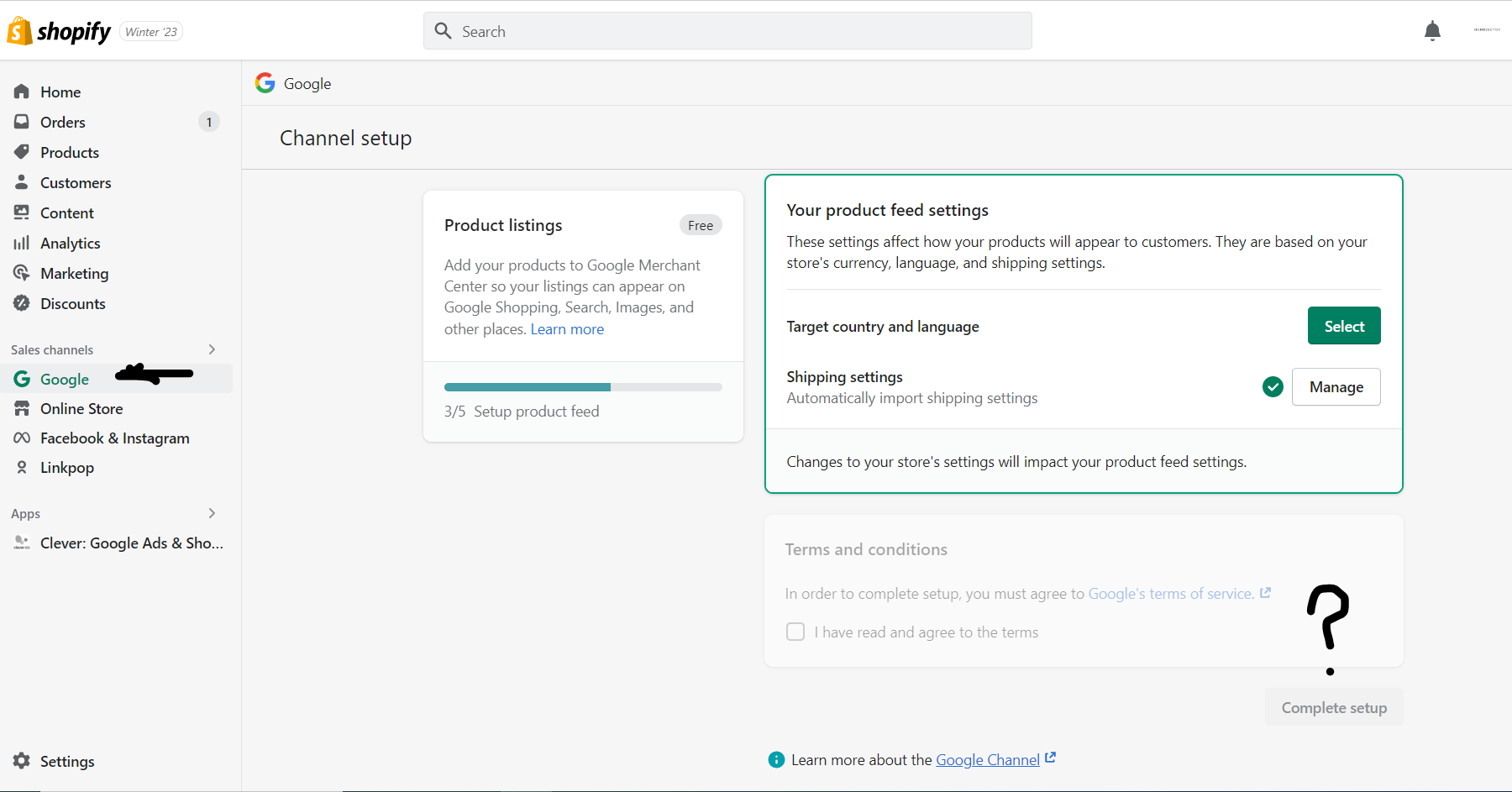Click the Home sidebar icon
The image size is (1512, 792).
[22, 92]
